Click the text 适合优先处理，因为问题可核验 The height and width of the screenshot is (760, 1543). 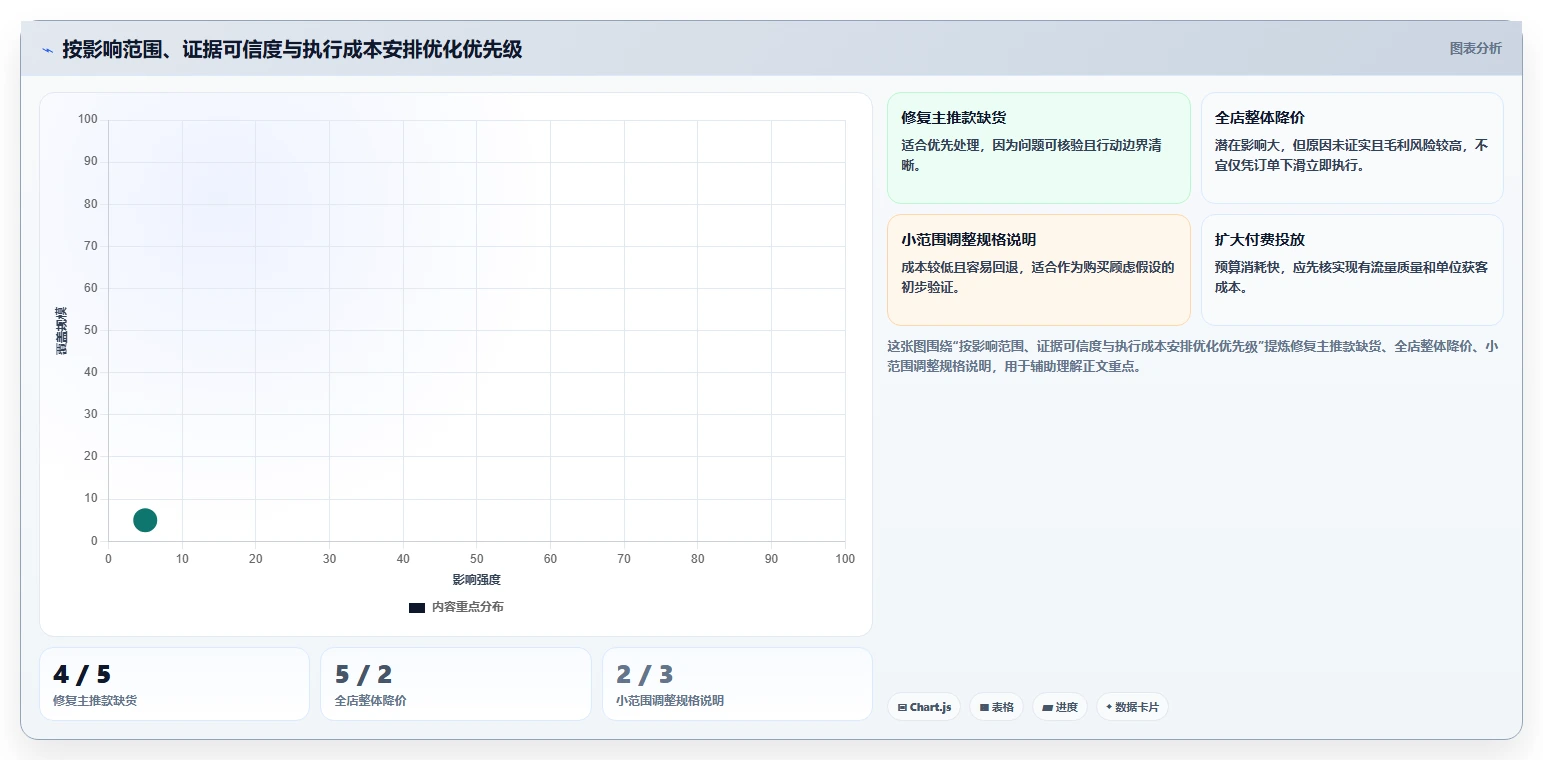1031,155
